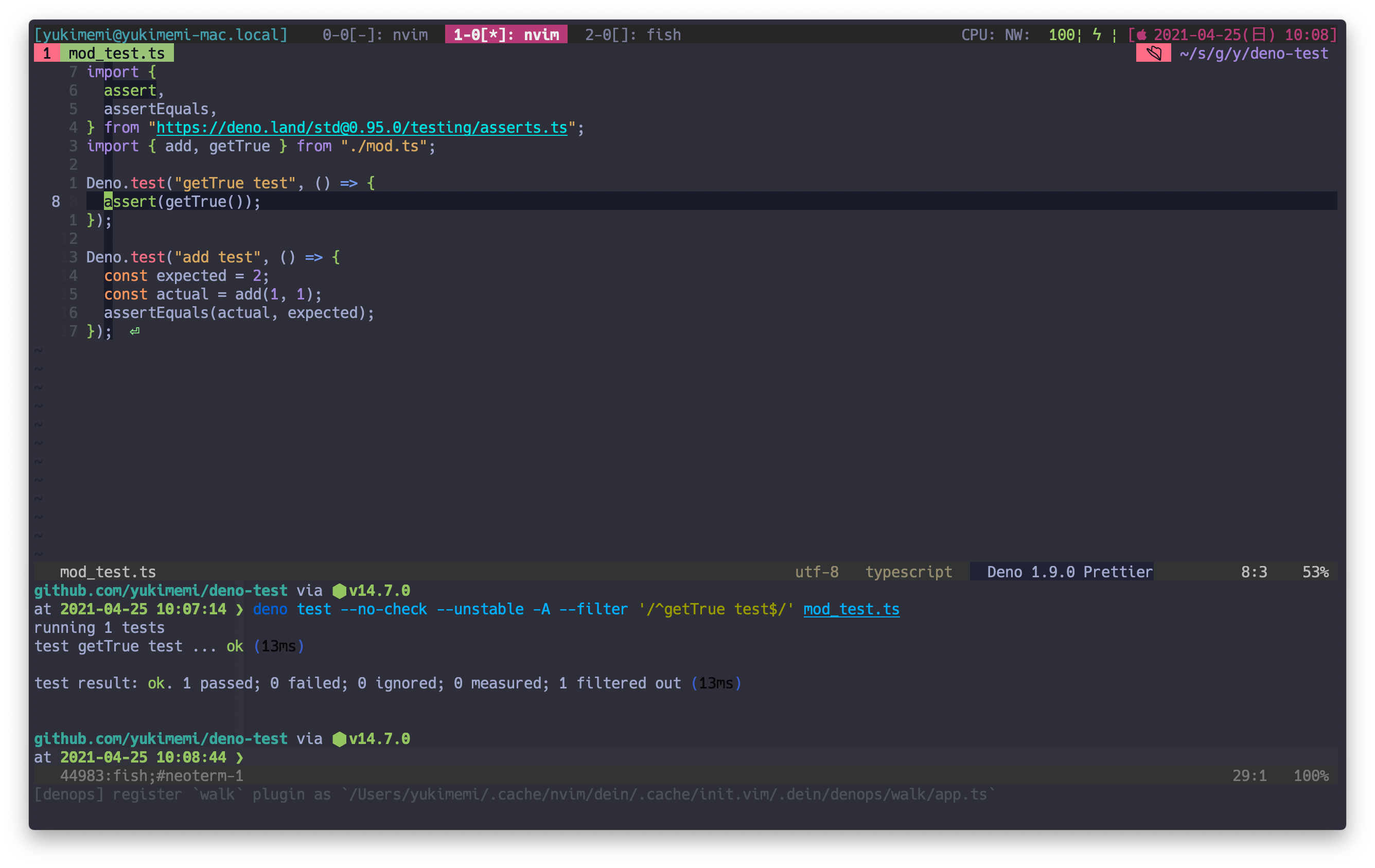Image resolution: width=1375 pixels, height=868 pixels.
Task: Click the green Node hexagon in bottom prompt
Action: coord(339,739)
